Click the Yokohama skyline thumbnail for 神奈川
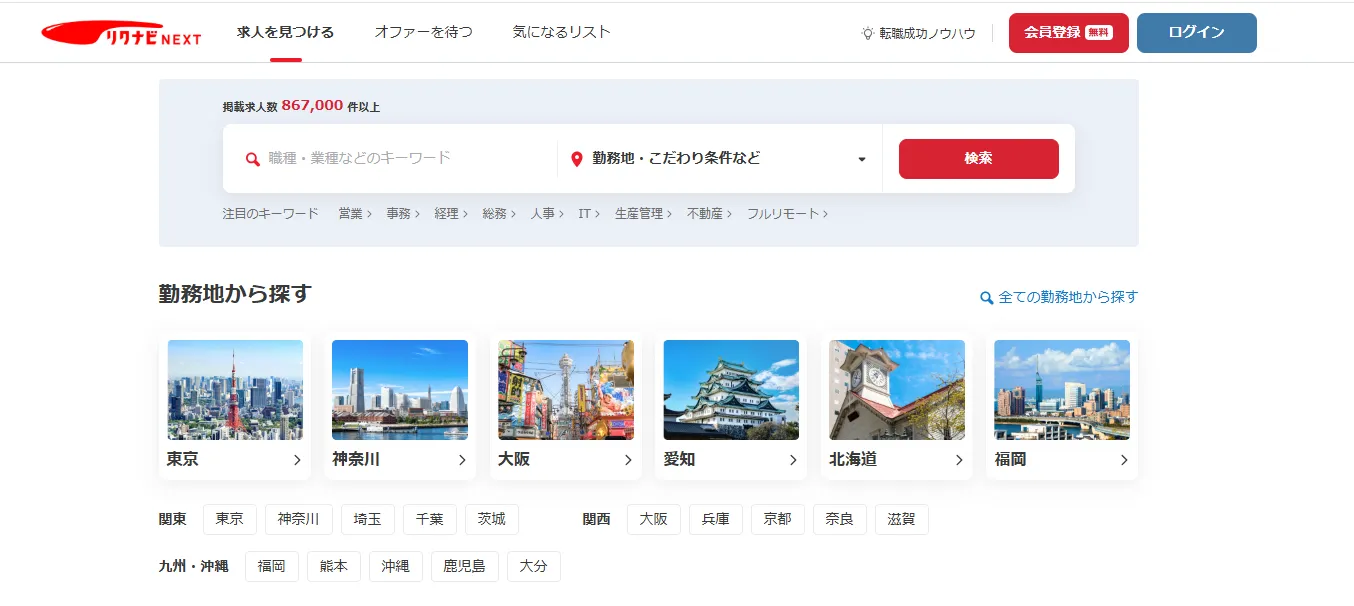The width and height of the screenshot is (1354, 606). click(x=400, y=390)
